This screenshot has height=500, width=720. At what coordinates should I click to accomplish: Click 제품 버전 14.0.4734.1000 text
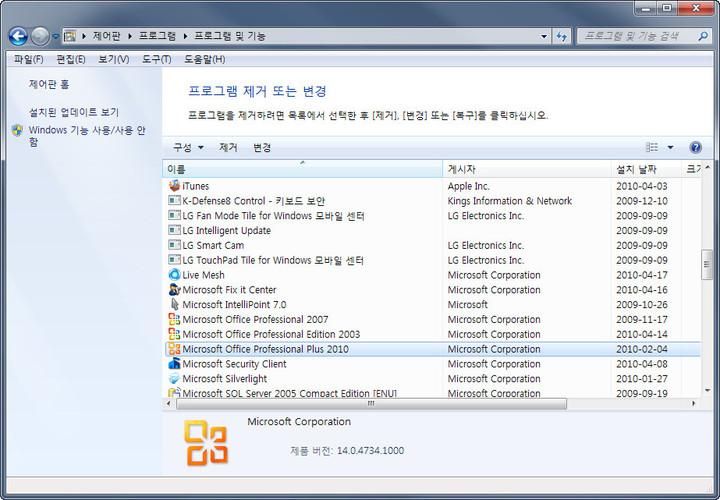347,450
